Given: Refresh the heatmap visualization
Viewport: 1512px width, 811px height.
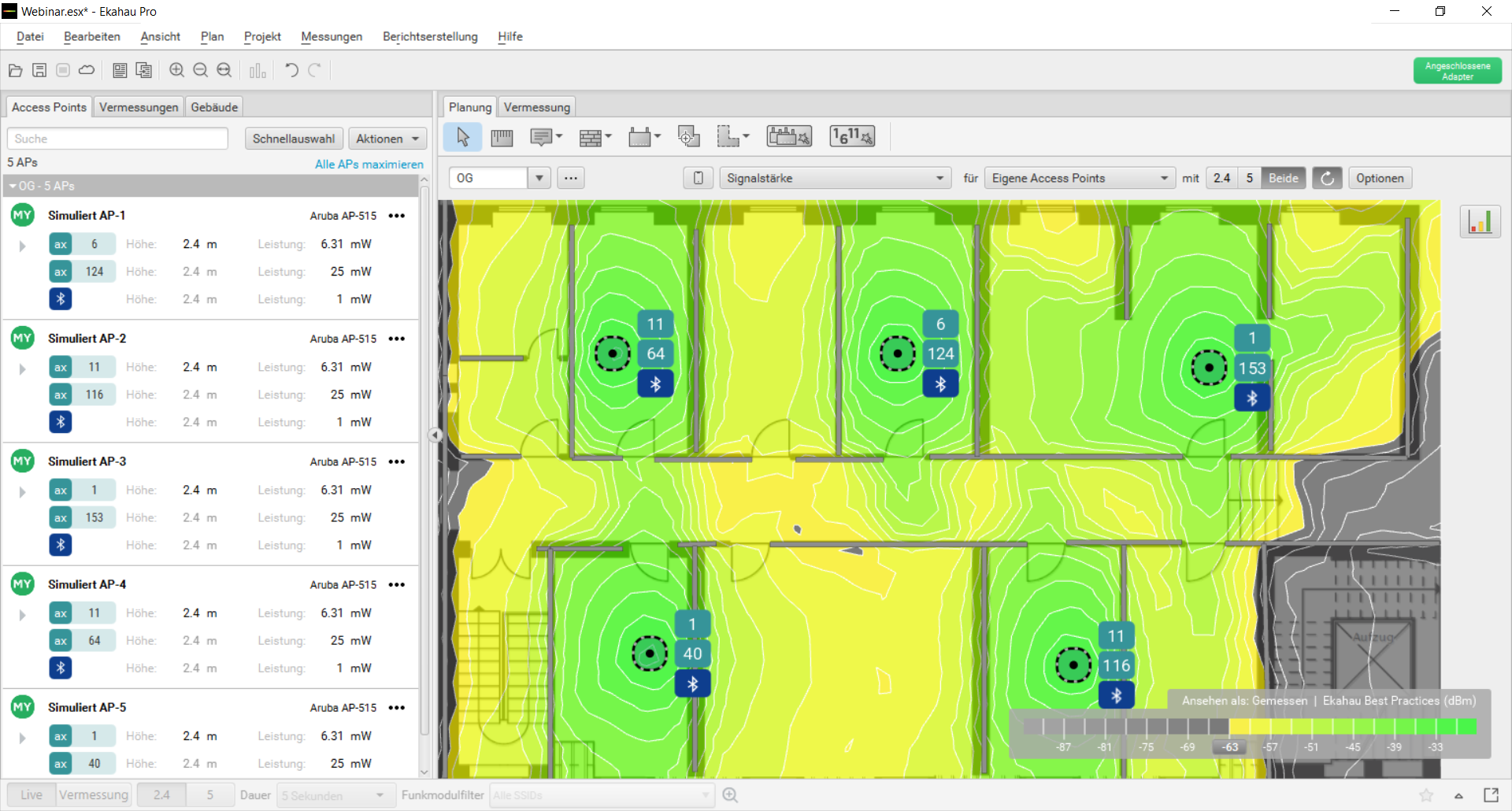Looking at the screenshot, I should 1327,178.
